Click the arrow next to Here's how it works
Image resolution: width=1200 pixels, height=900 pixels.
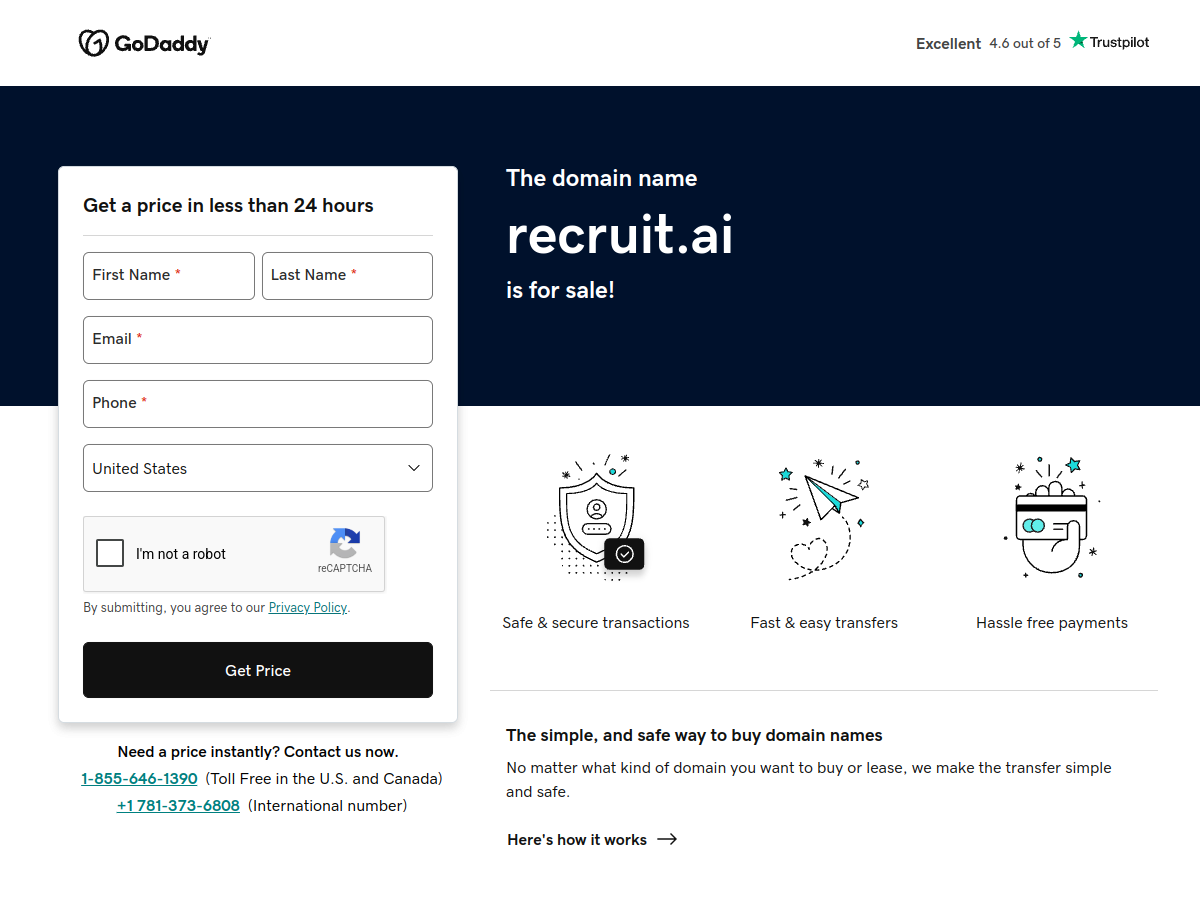click(x=667, y=839)
